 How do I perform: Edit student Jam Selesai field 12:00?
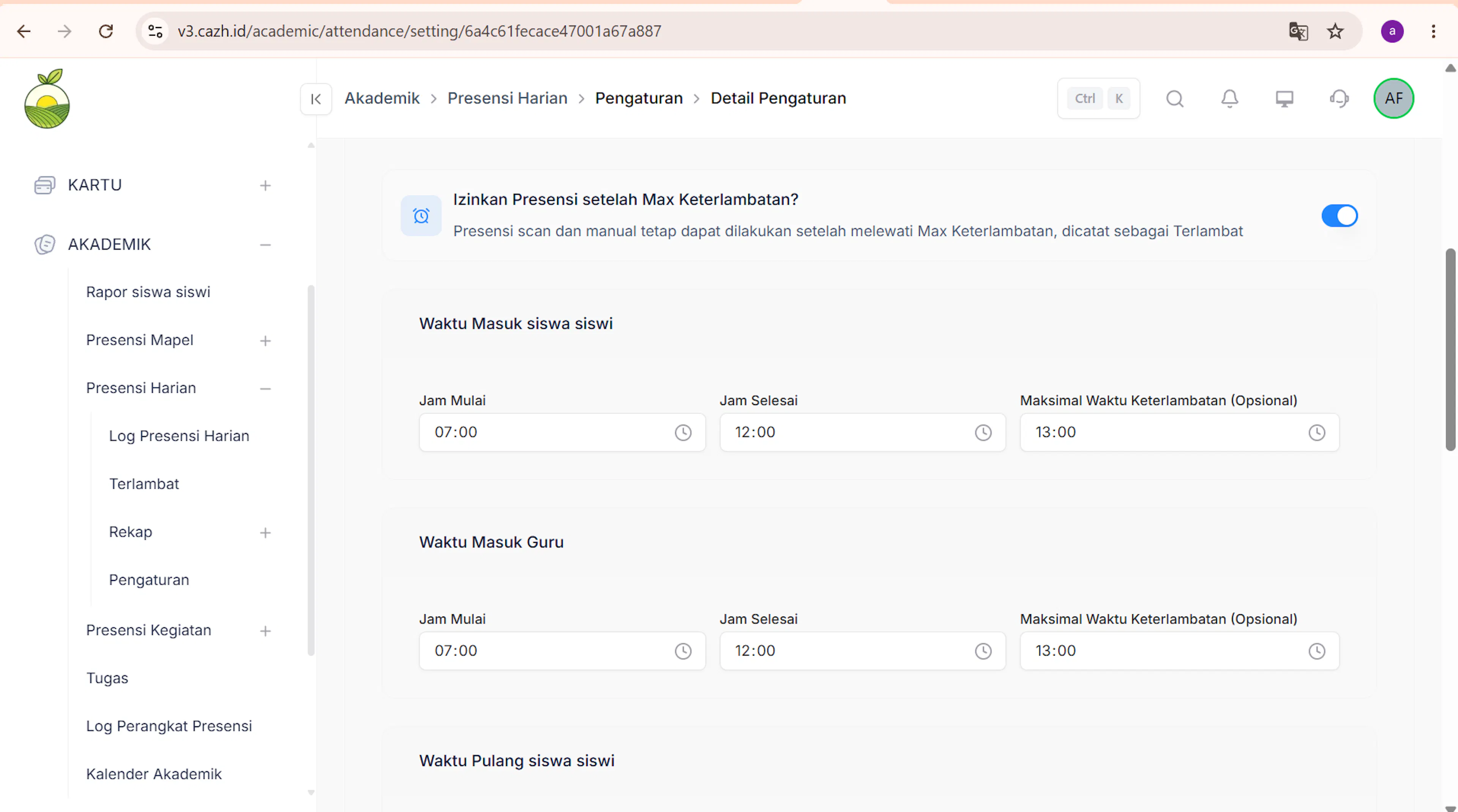(x=862, y=432)
